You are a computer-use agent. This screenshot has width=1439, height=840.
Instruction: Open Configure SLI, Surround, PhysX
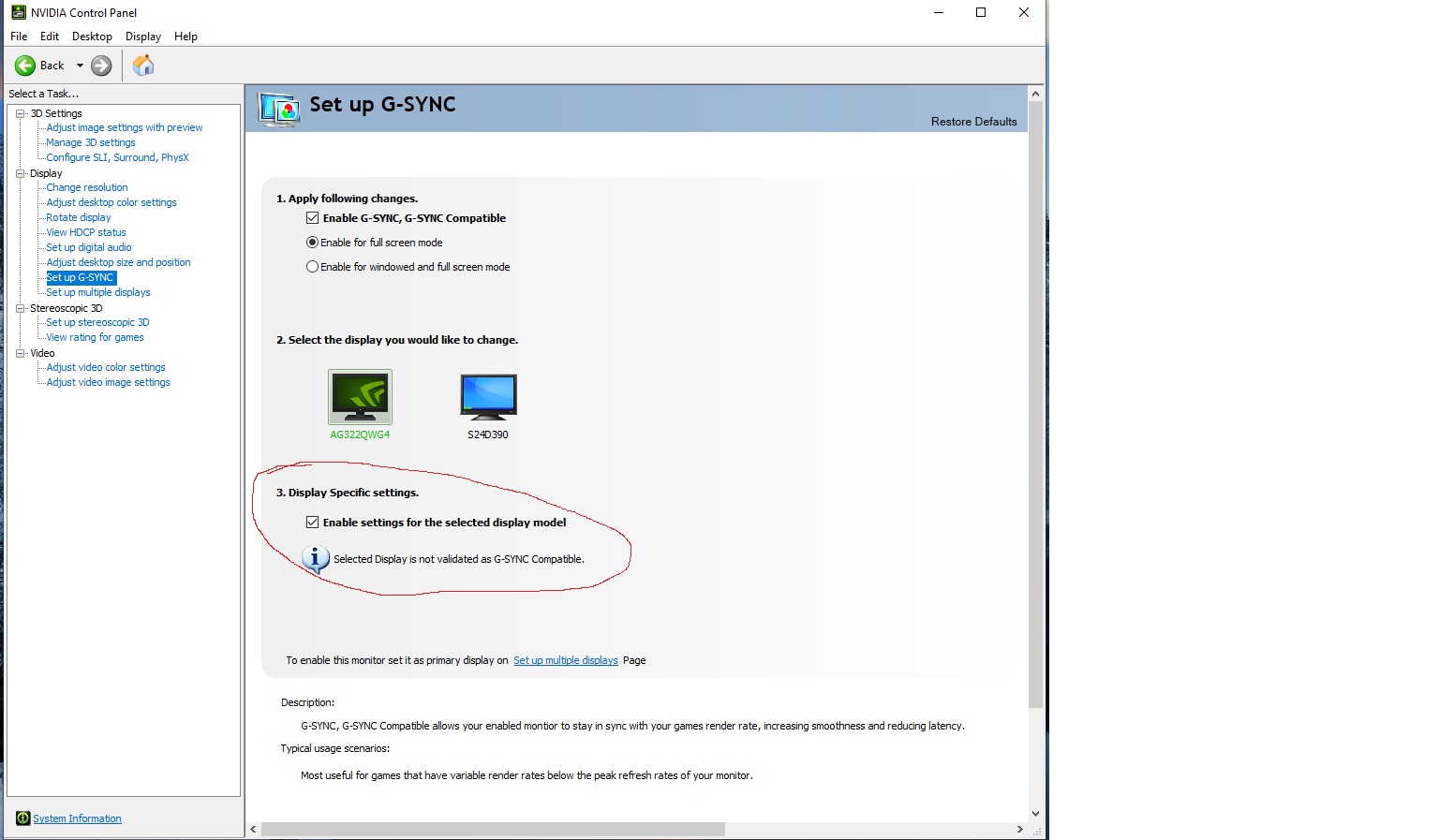click(117, 157)
